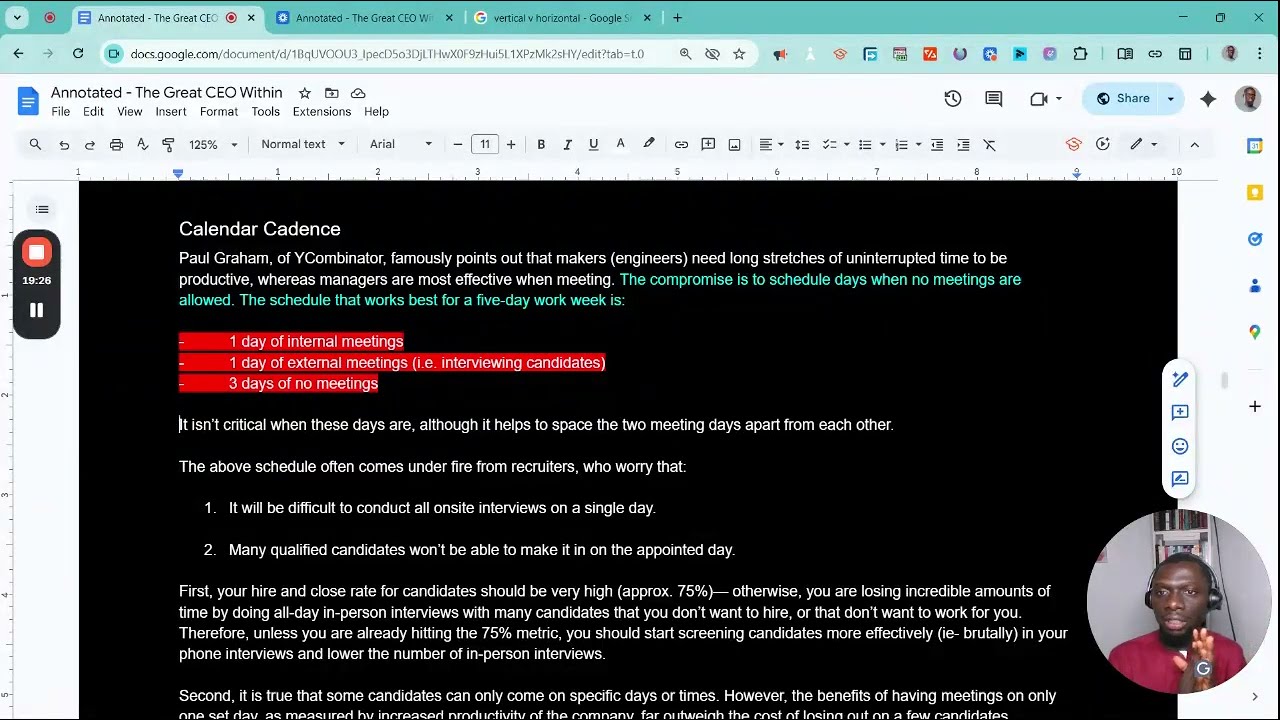1280x720 pixels.
Task: Toggle bold formatting
Action: click(541, 145)
